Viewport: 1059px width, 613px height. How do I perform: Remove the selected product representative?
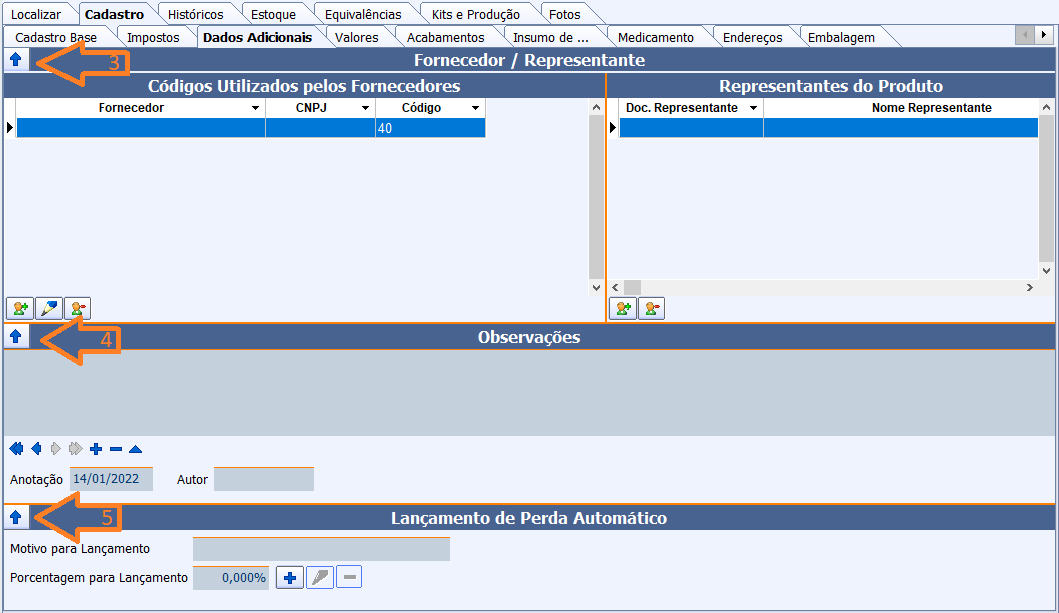(x=652, y=308)
